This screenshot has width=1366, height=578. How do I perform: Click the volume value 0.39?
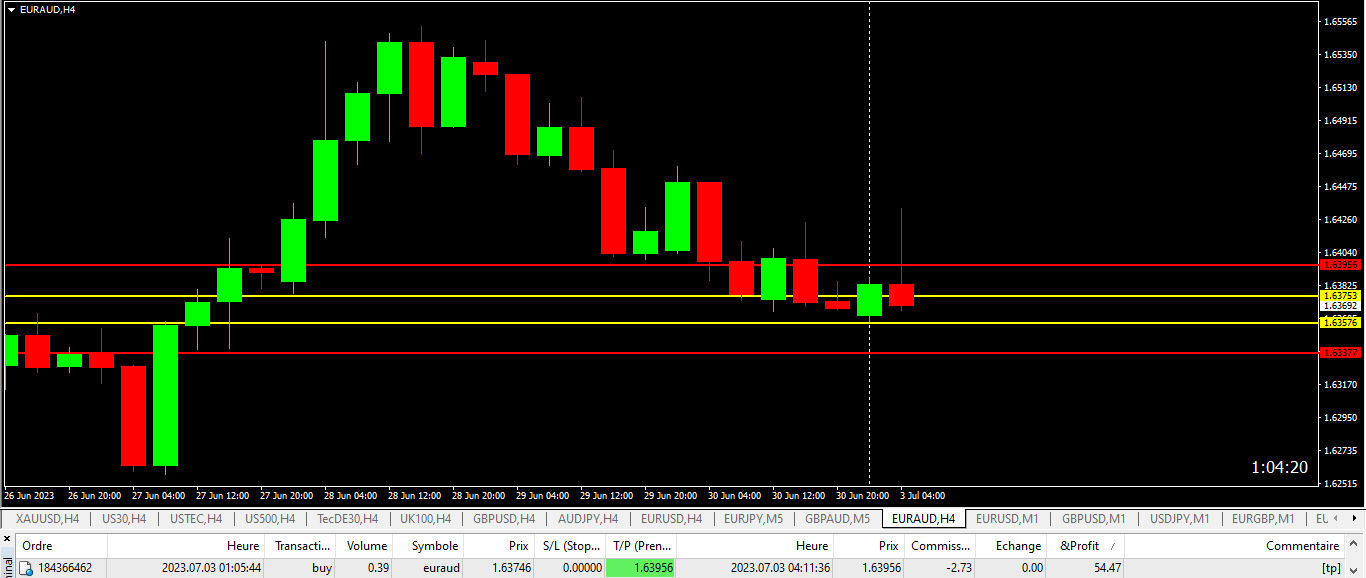(378, 568)
